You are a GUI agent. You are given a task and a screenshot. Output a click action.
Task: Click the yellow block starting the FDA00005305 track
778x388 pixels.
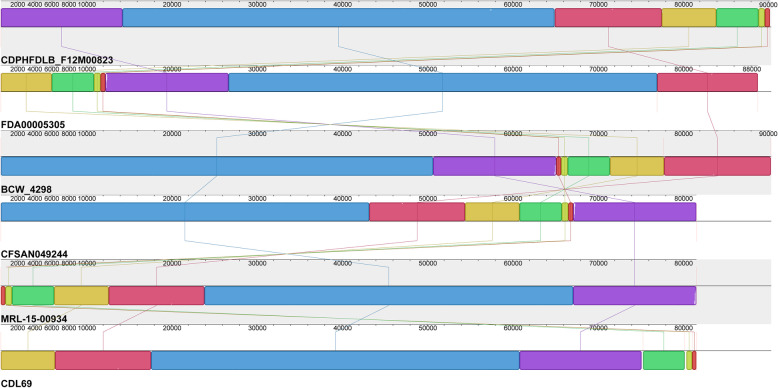26,82
